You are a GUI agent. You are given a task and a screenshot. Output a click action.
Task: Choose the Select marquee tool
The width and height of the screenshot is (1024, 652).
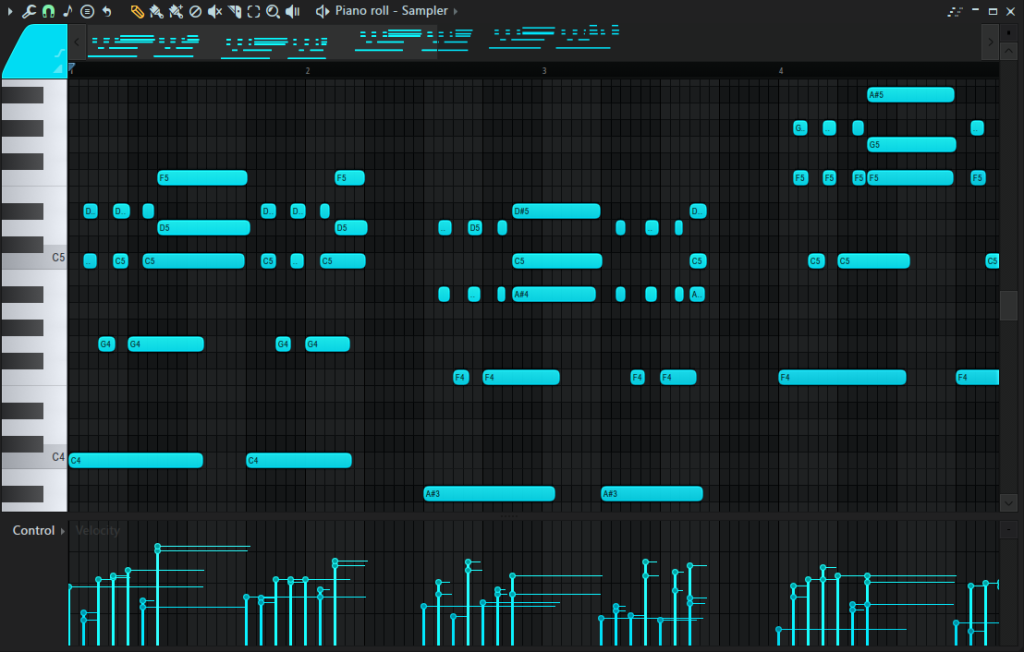pos(253,11)
